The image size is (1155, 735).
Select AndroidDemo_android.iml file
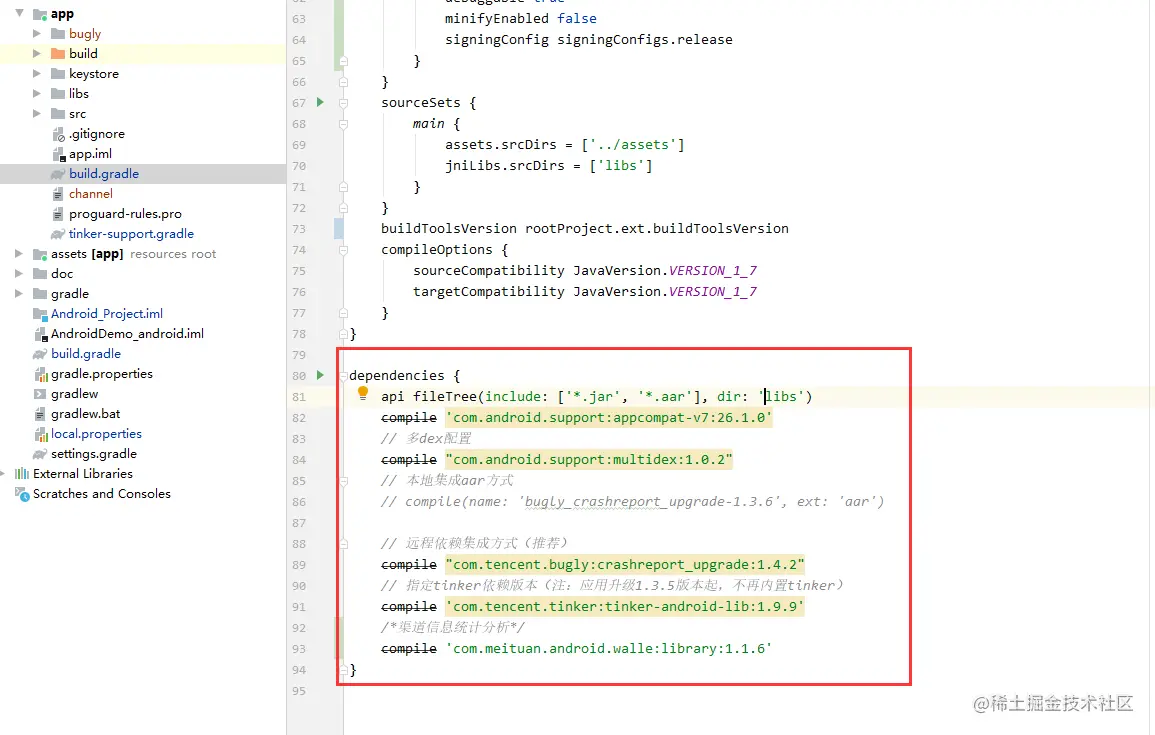tap(127, 334)
